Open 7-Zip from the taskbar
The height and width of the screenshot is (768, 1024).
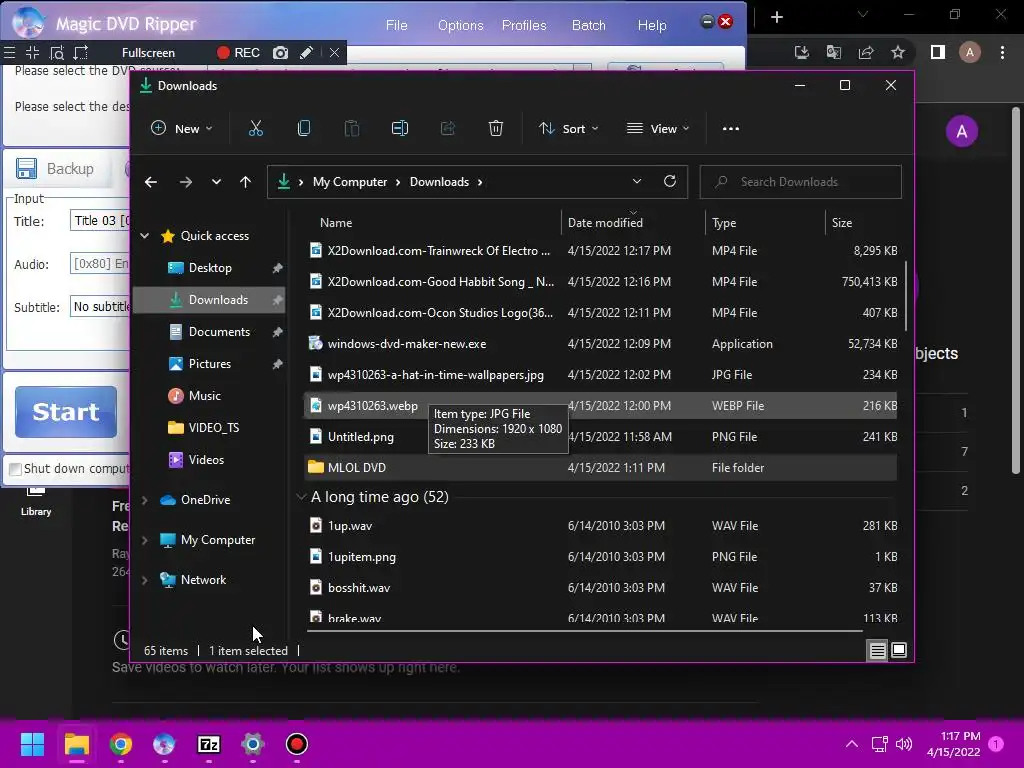click(209, 744)
